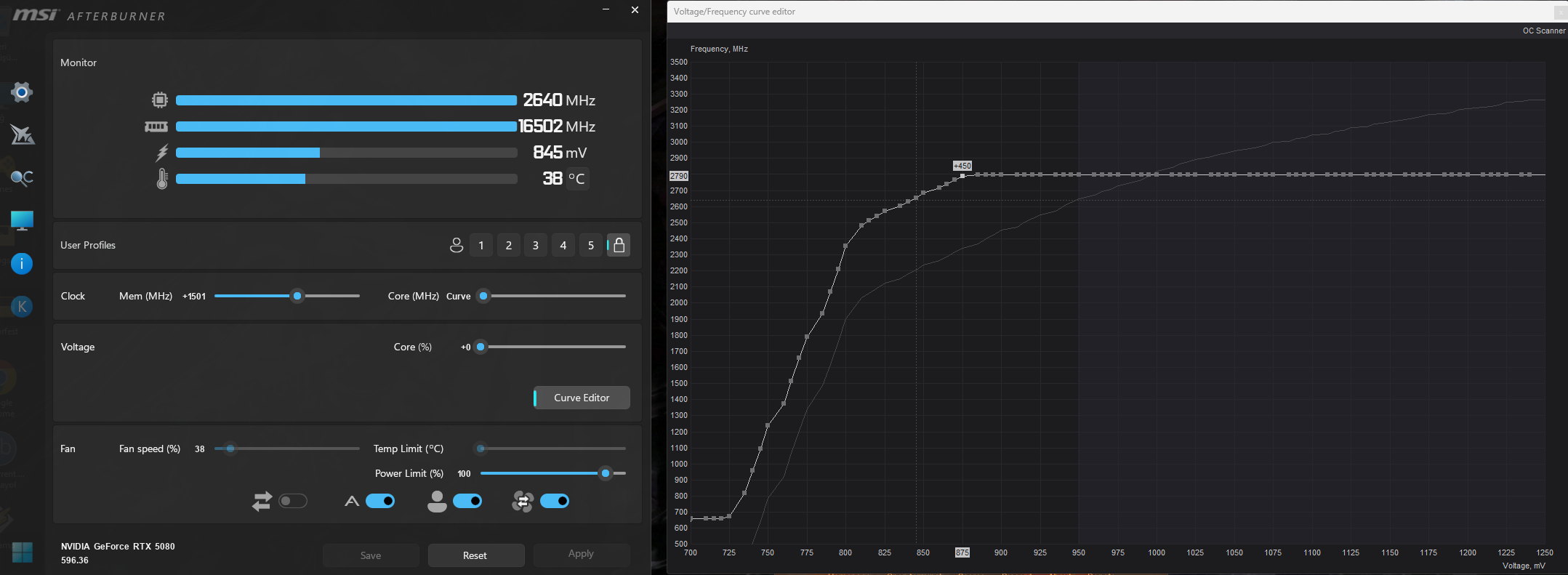1568x575 pixels.
Task: Reset settings with the Reset button
Action: click(475, 555)
